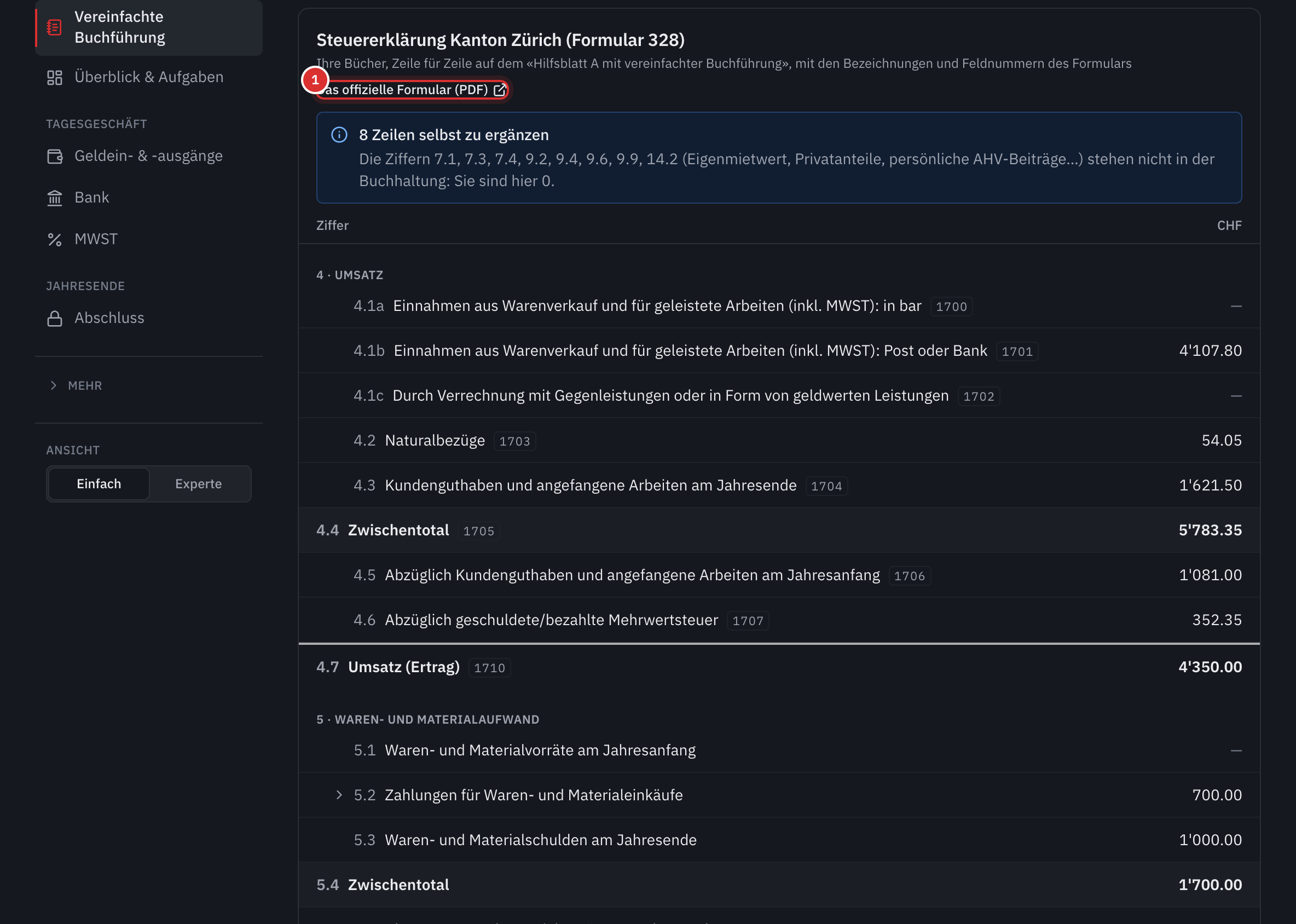Click field number badge 1707
The width and height of the screenshot is (1296, 924).
748,621
